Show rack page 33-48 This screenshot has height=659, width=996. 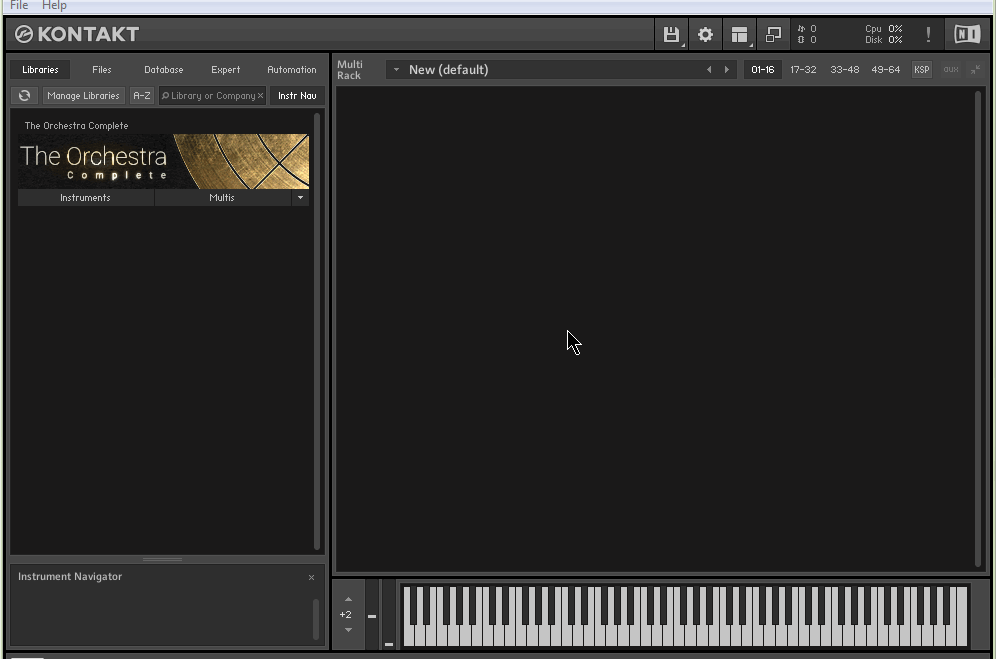point(844,70)
